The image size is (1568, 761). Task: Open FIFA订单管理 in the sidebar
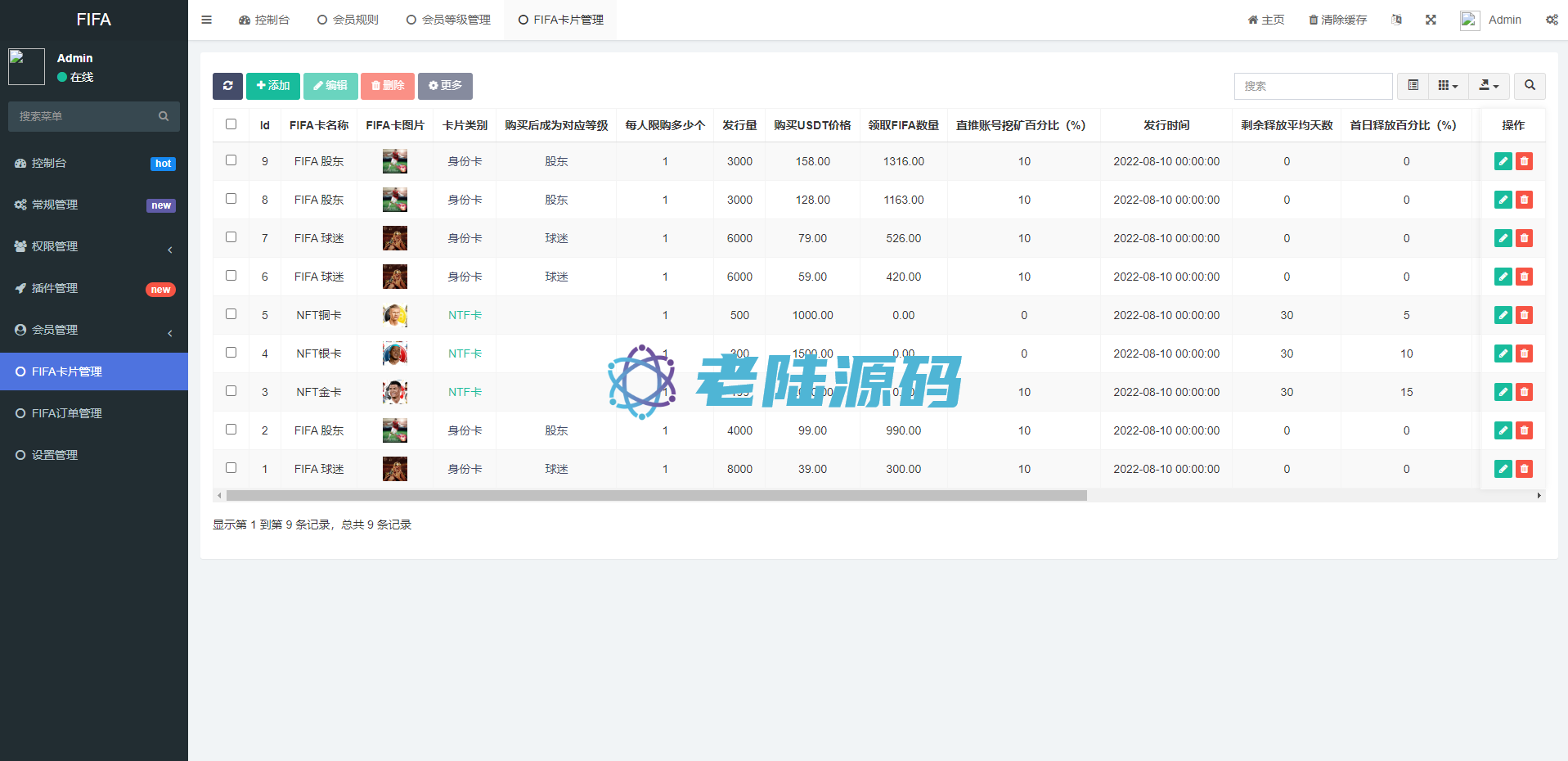click(67, 413)
